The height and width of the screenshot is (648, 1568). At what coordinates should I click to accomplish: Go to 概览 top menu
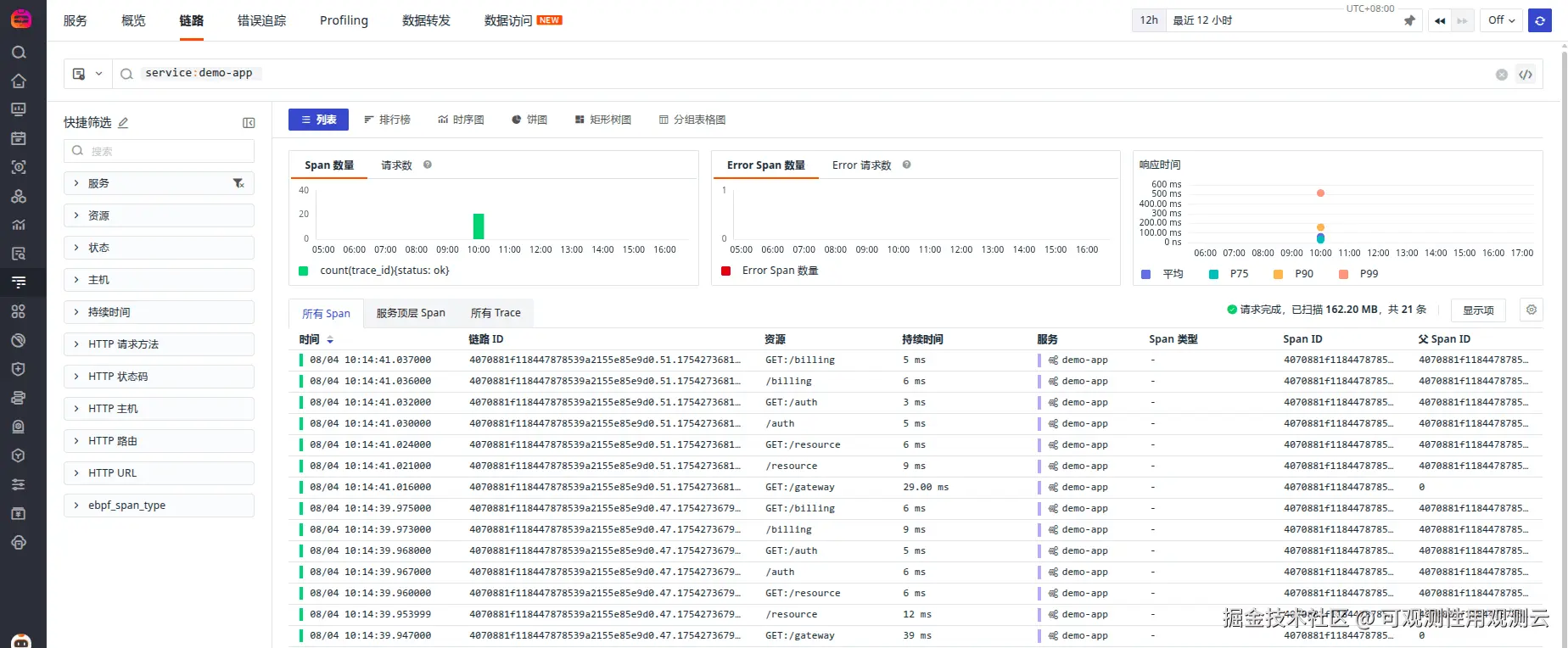click(x=133, y=20)
